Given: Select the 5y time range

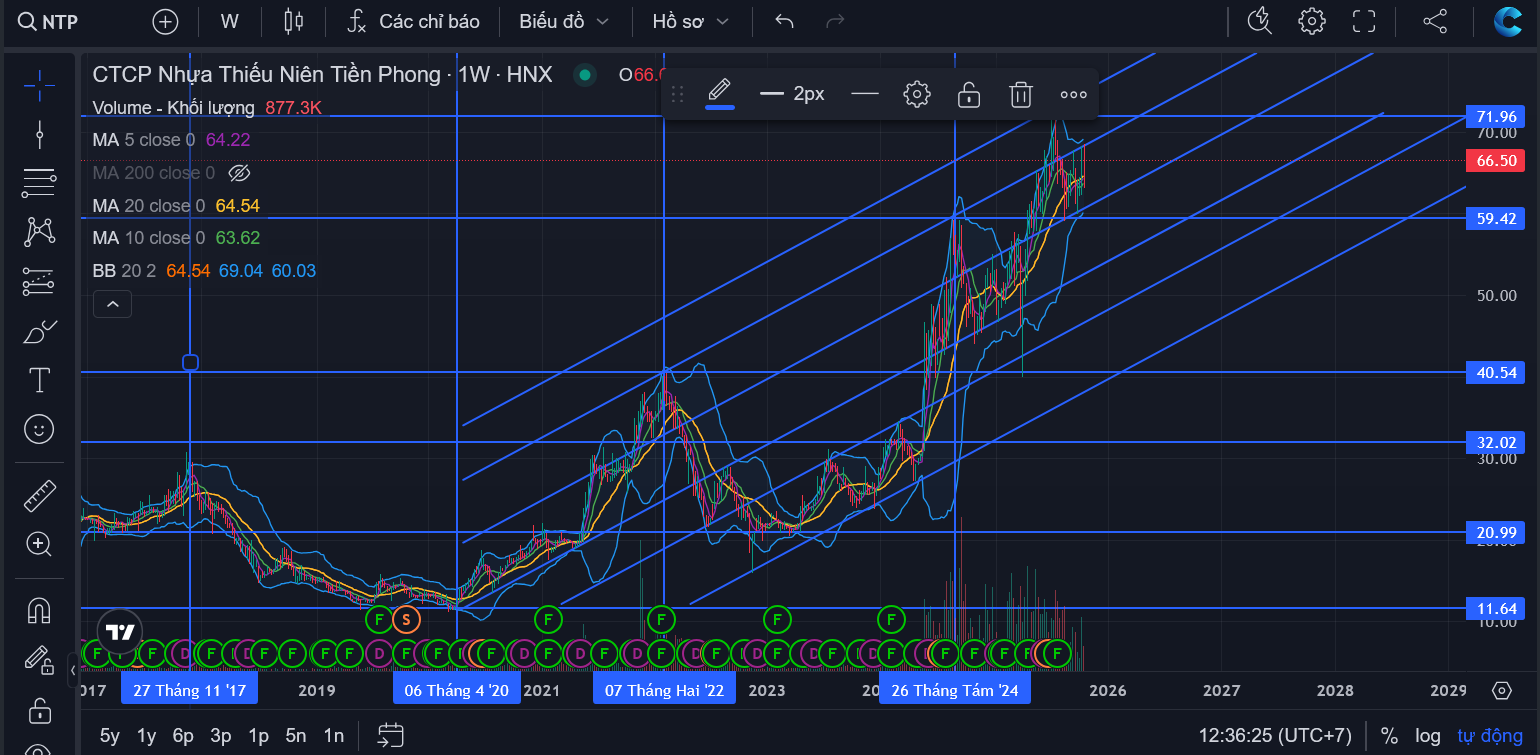Looking at the screenshot, I should click(x=109, y=736).
